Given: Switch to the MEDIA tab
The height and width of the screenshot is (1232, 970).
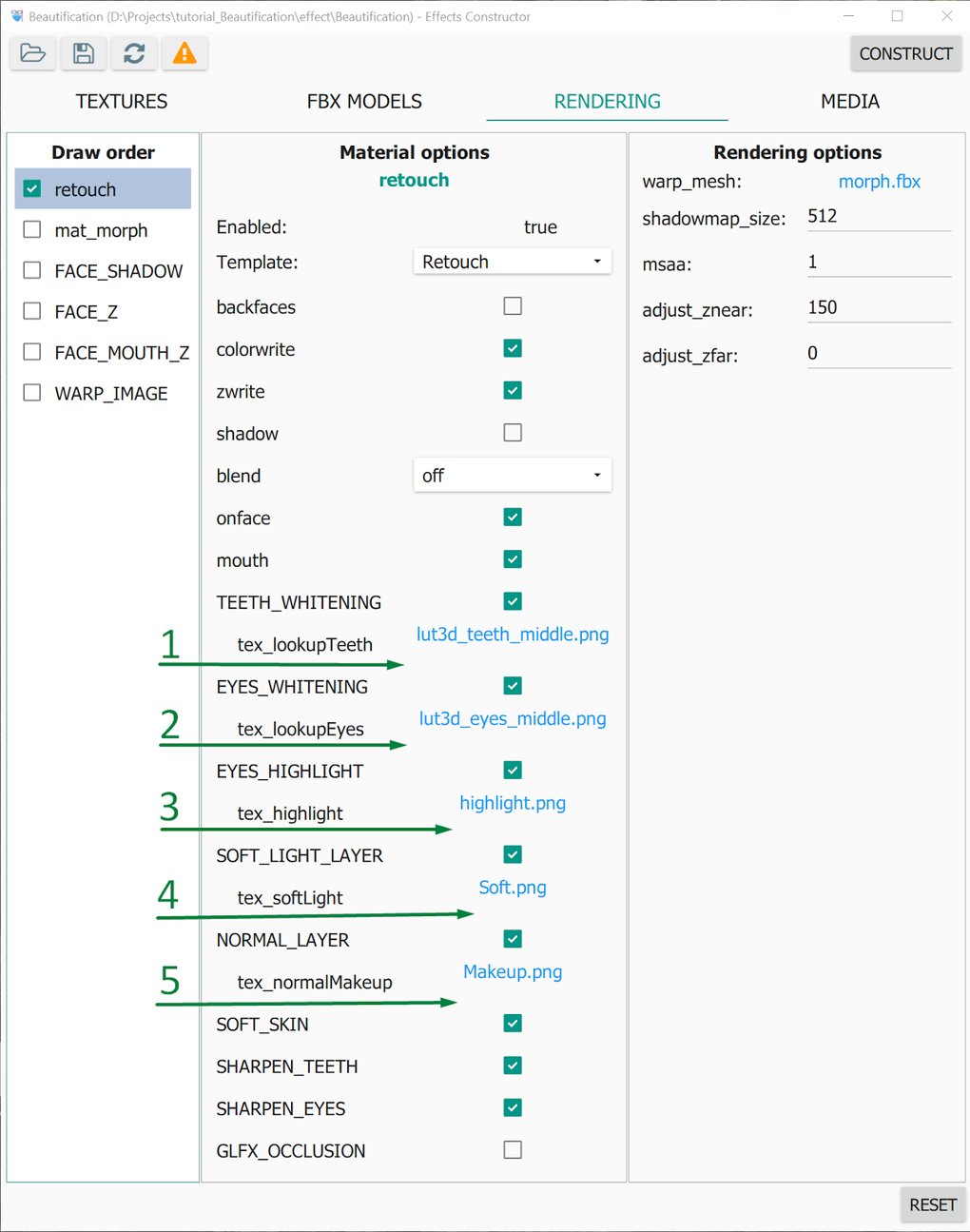Looking at the screenshot, I should [x=849, y=101].
